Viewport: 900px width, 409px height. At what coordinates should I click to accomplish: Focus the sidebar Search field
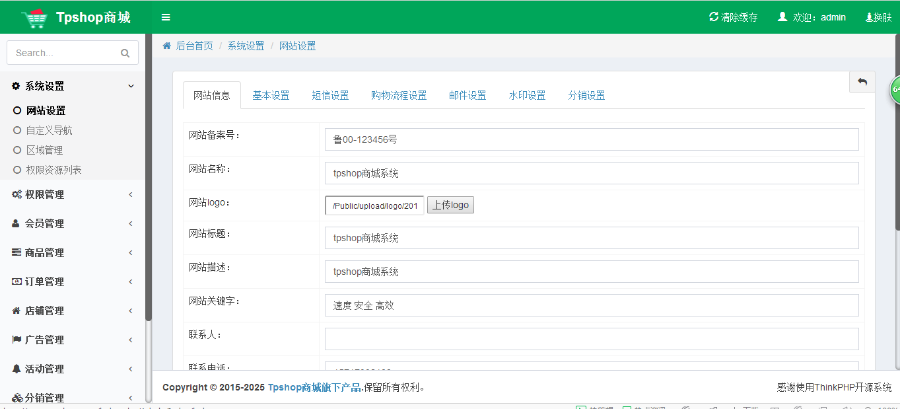coord(72,53)
